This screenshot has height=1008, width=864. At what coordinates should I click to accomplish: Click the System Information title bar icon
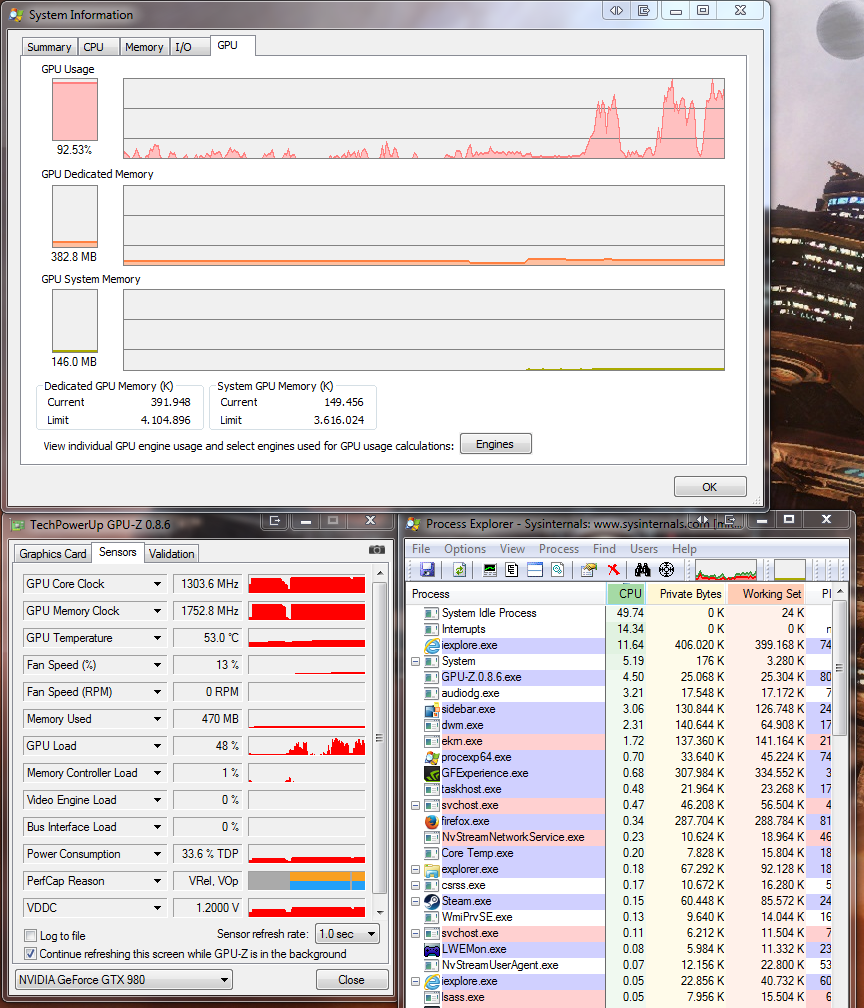(x=17, y=15)
